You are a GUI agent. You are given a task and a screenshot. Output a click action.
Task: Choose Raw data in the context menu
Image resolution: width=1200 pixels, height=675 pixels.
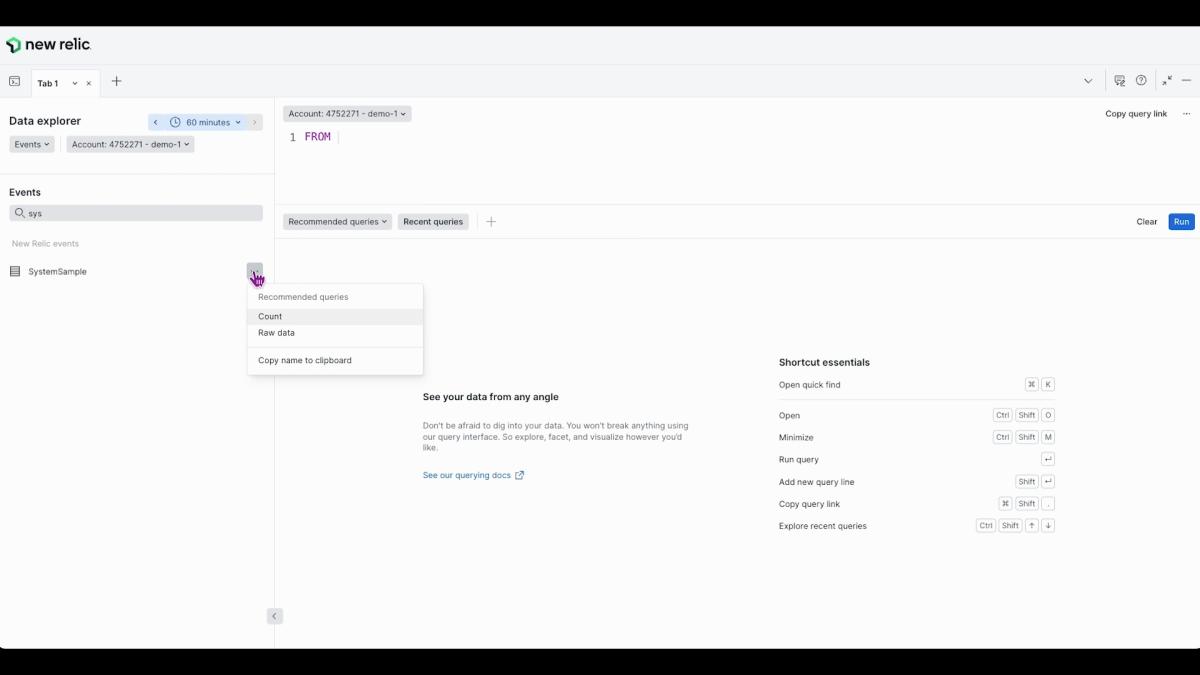(276, 333)
